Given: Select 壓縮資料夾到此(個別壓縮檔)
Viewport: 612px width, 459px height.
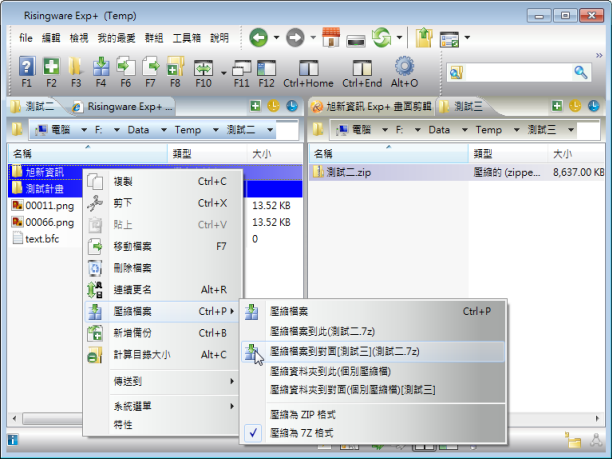Looking at the screenshot, I should [x=374, y=371].
